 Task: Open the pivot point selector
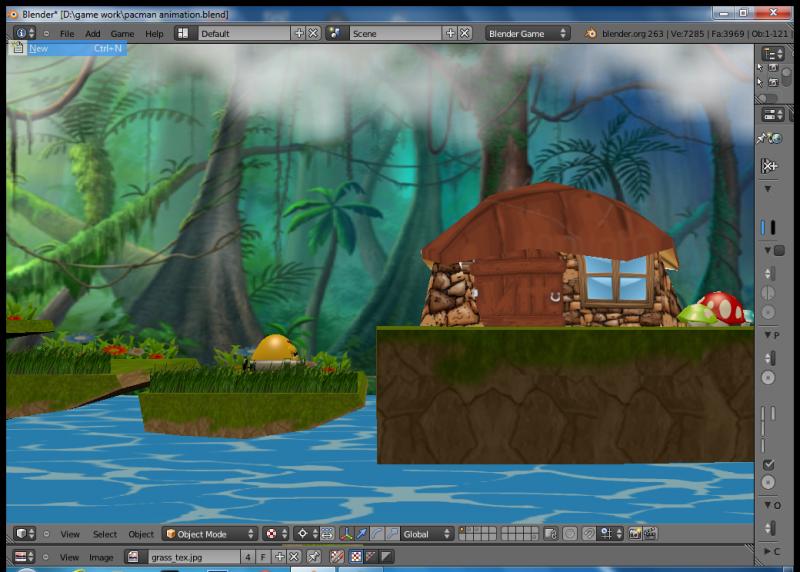point(307,534)
